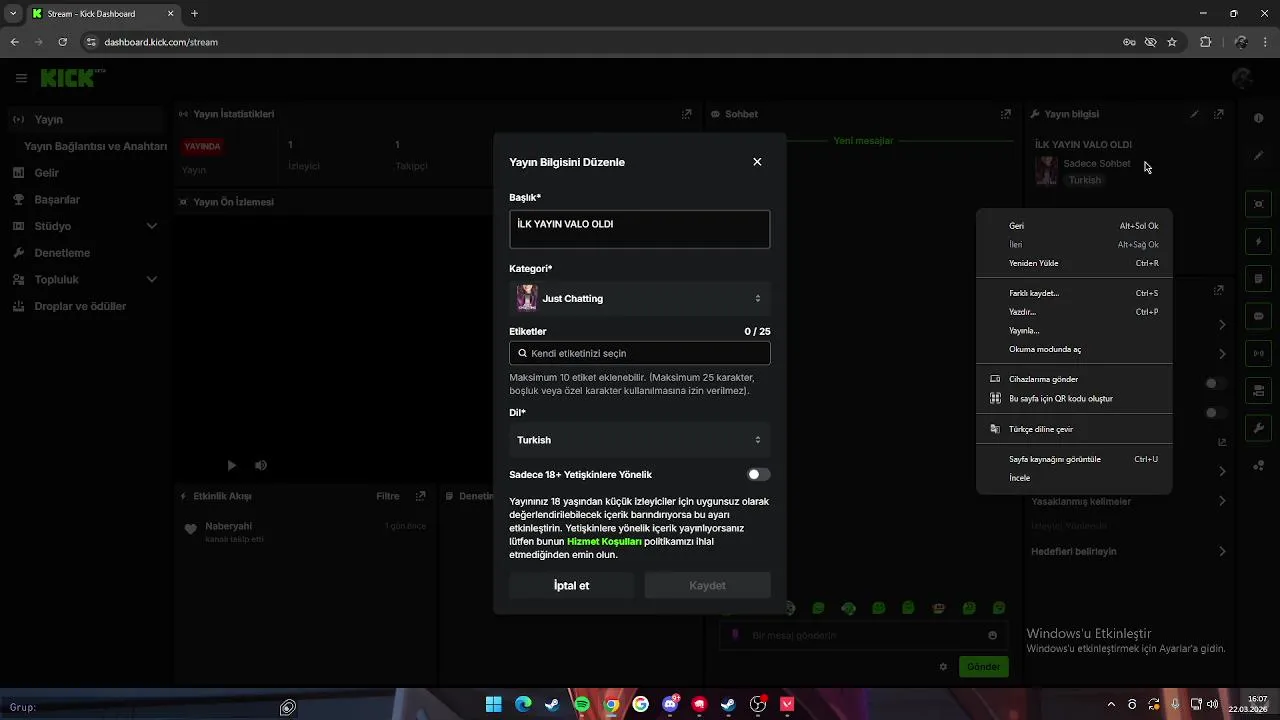The image size is (1280, 720).
Task: Select Farklı kaydet... from the context menu
Action: 1074,293
